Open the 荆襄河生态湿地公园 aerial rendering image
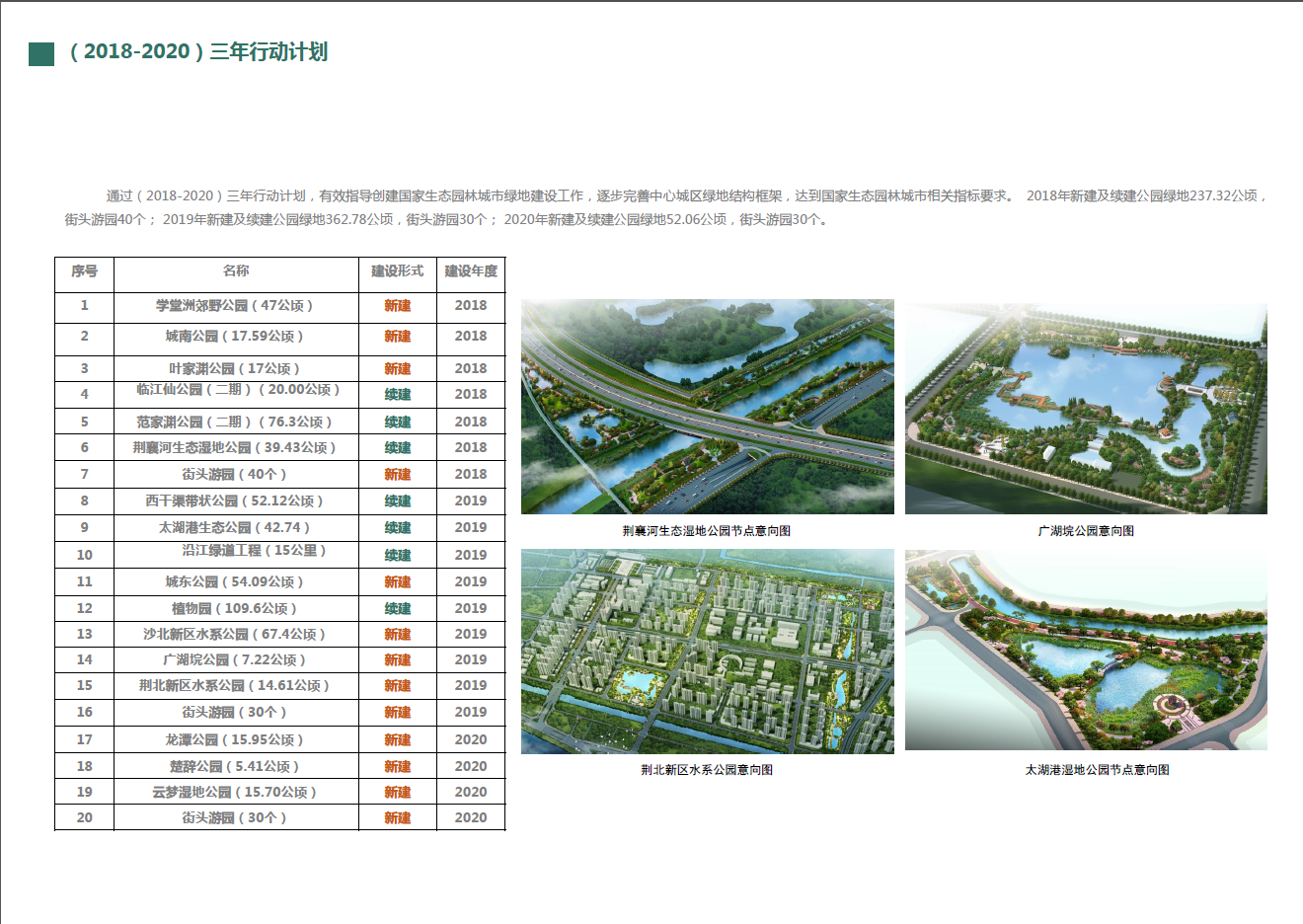 click(708, 407)
